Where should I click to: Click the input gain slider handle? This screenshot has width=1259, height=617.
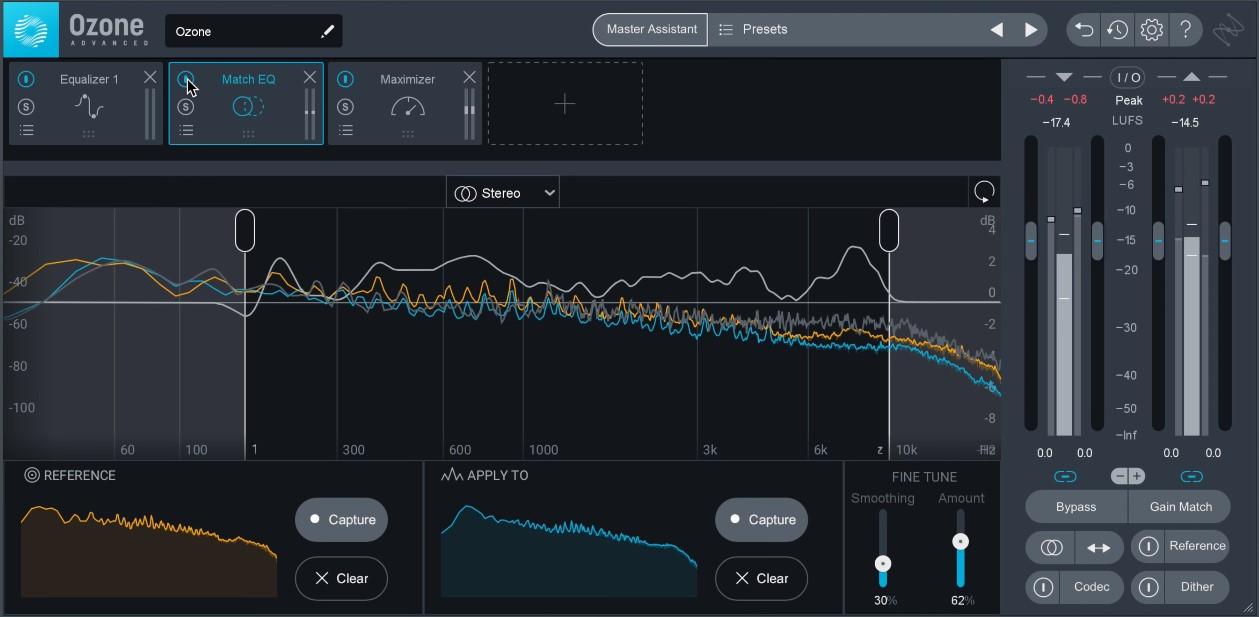[1031, 241]
